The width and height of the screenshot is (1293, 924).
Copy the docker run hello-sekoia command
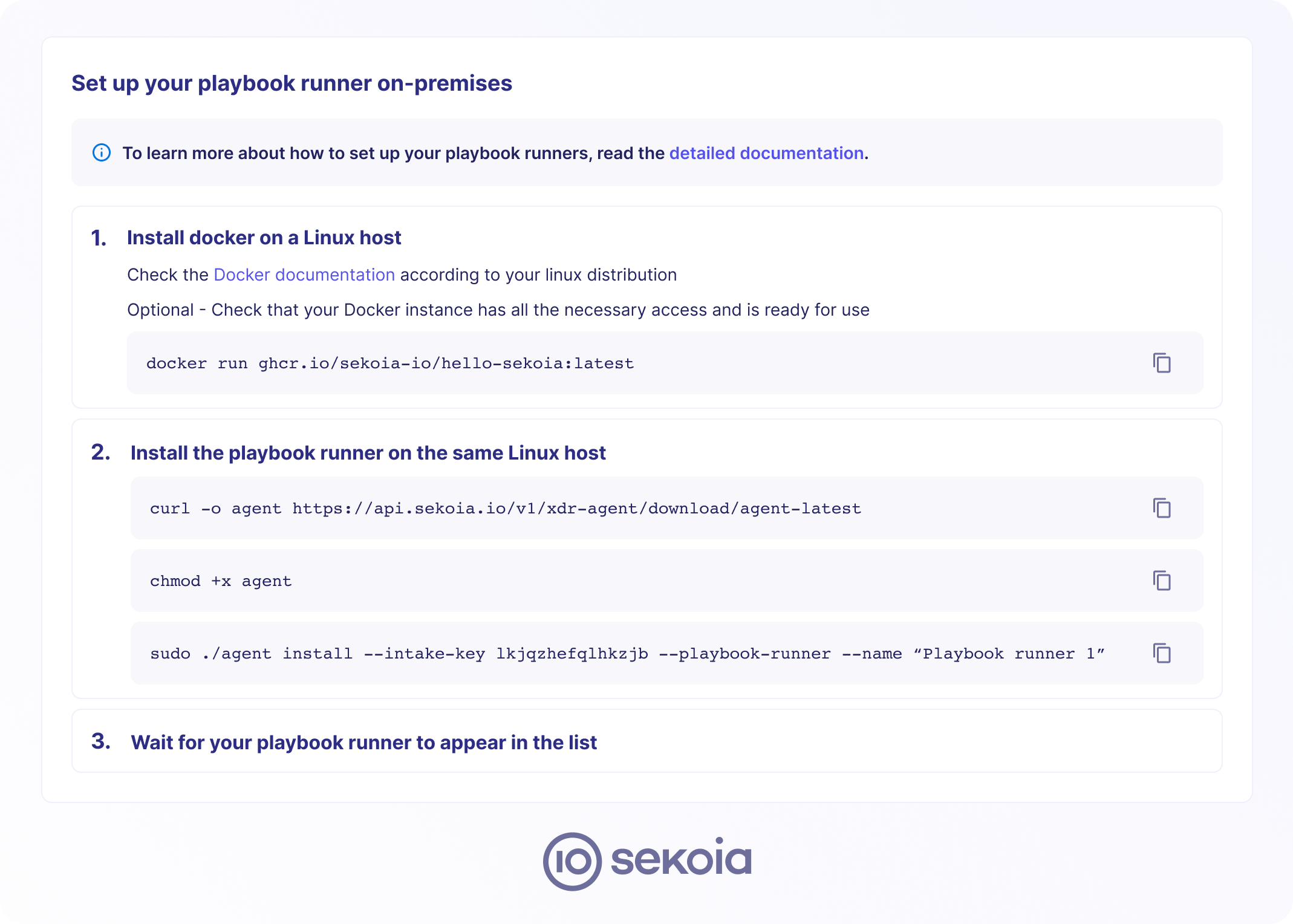tap(1161, 363)
